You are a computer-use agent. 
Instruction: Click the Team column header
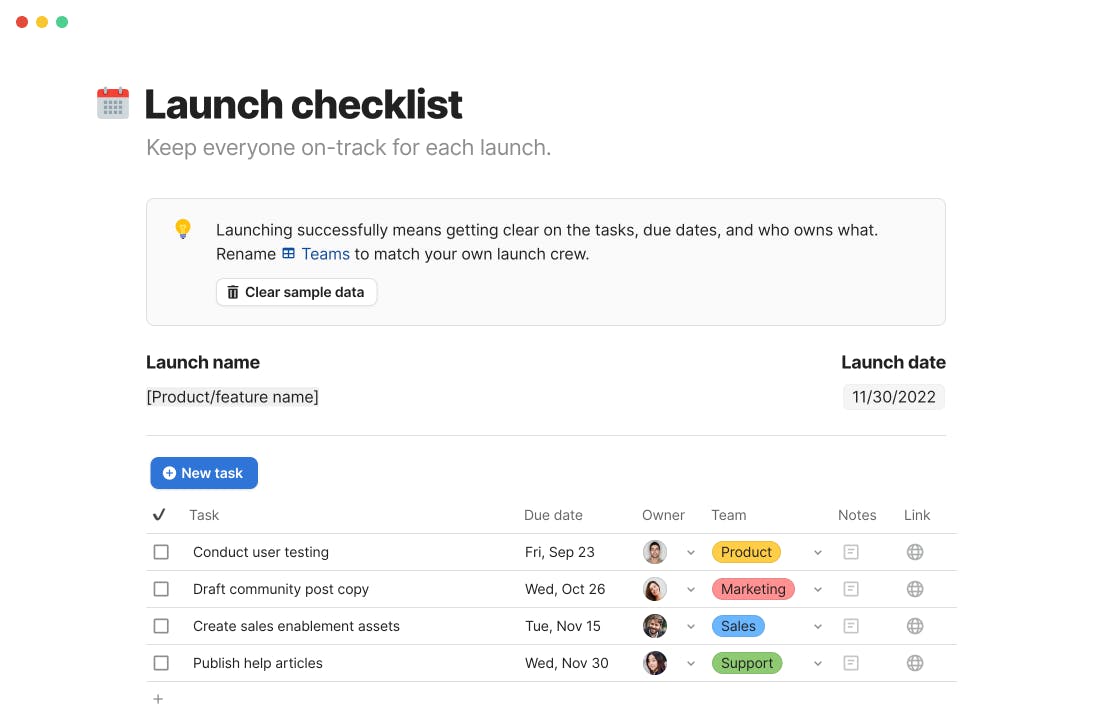728,515
